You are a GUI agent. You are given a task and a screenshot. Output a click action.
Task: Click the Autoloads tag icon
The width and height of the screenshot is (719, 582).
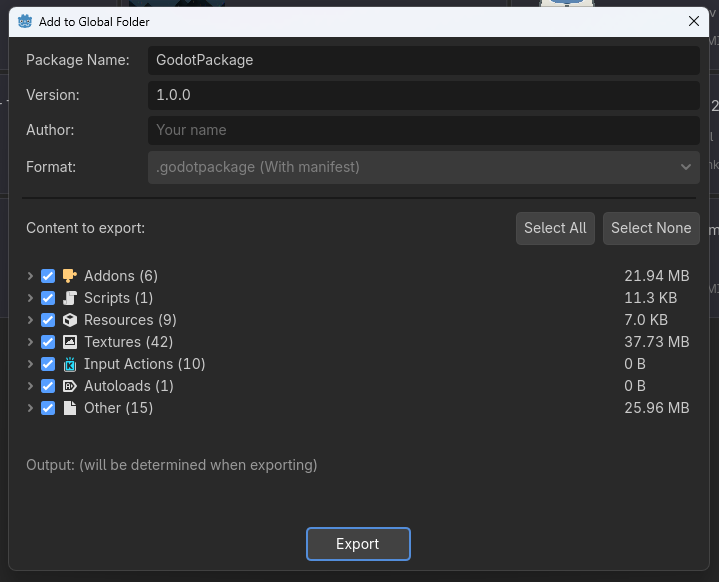(70, 386)
